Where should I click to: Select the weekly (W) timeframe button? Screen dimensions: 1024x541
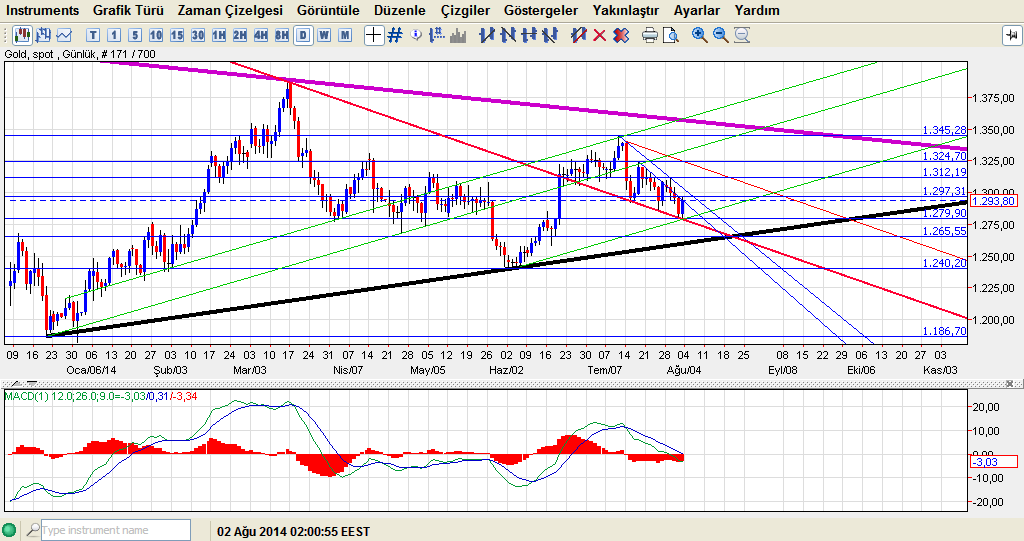pos(324,35)
